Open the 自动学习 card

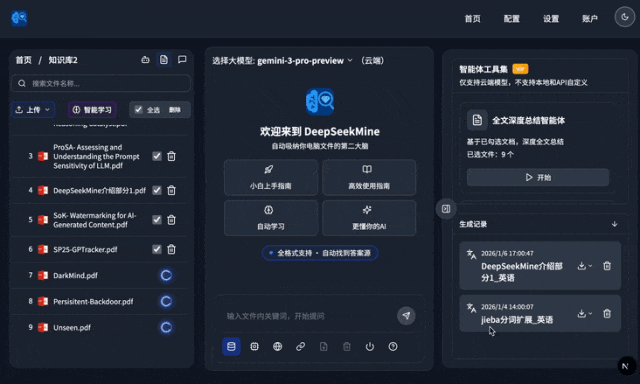point(271,218)
